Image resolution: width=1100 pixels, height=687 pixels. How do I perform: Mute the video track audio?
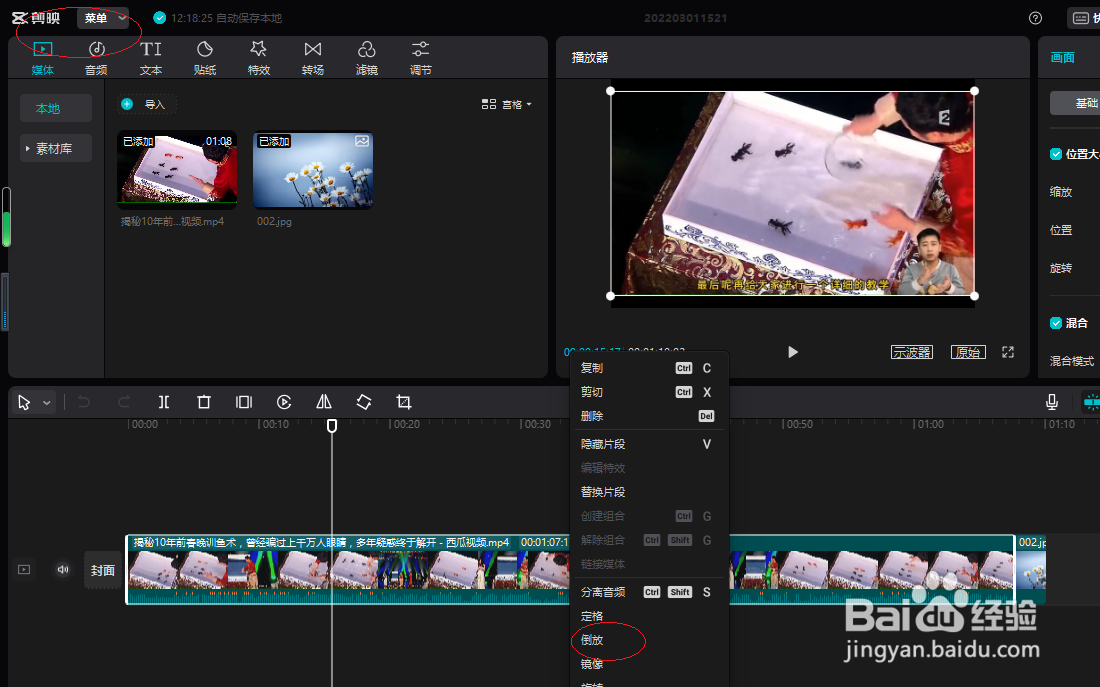pyautogui.click(x=63, y=569)
